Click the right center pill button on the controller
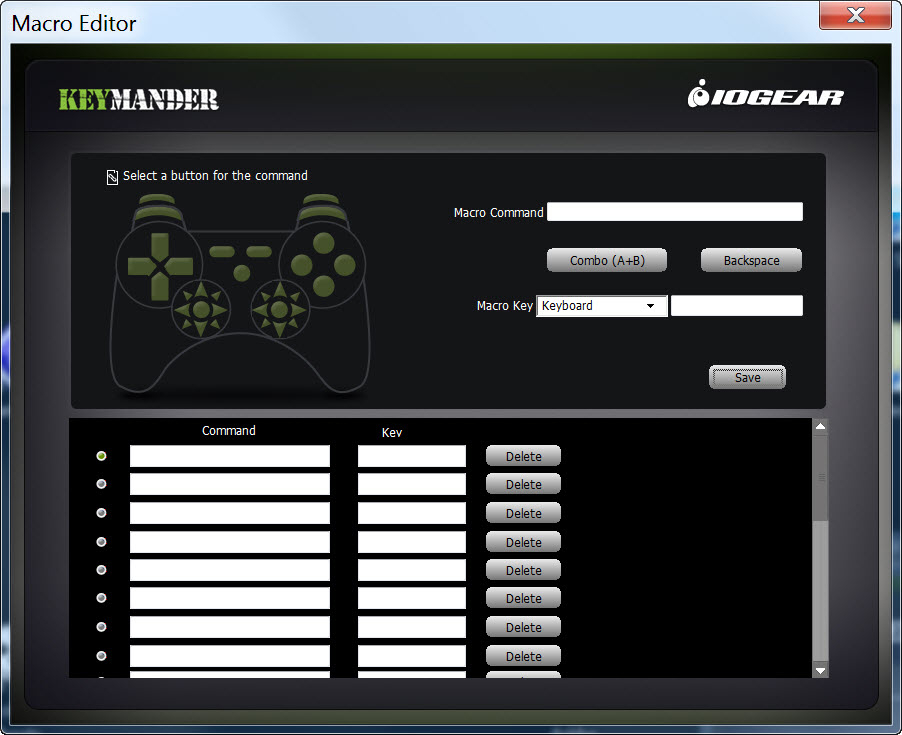Screen dimensions: 902x735 [x=259, y=251]
